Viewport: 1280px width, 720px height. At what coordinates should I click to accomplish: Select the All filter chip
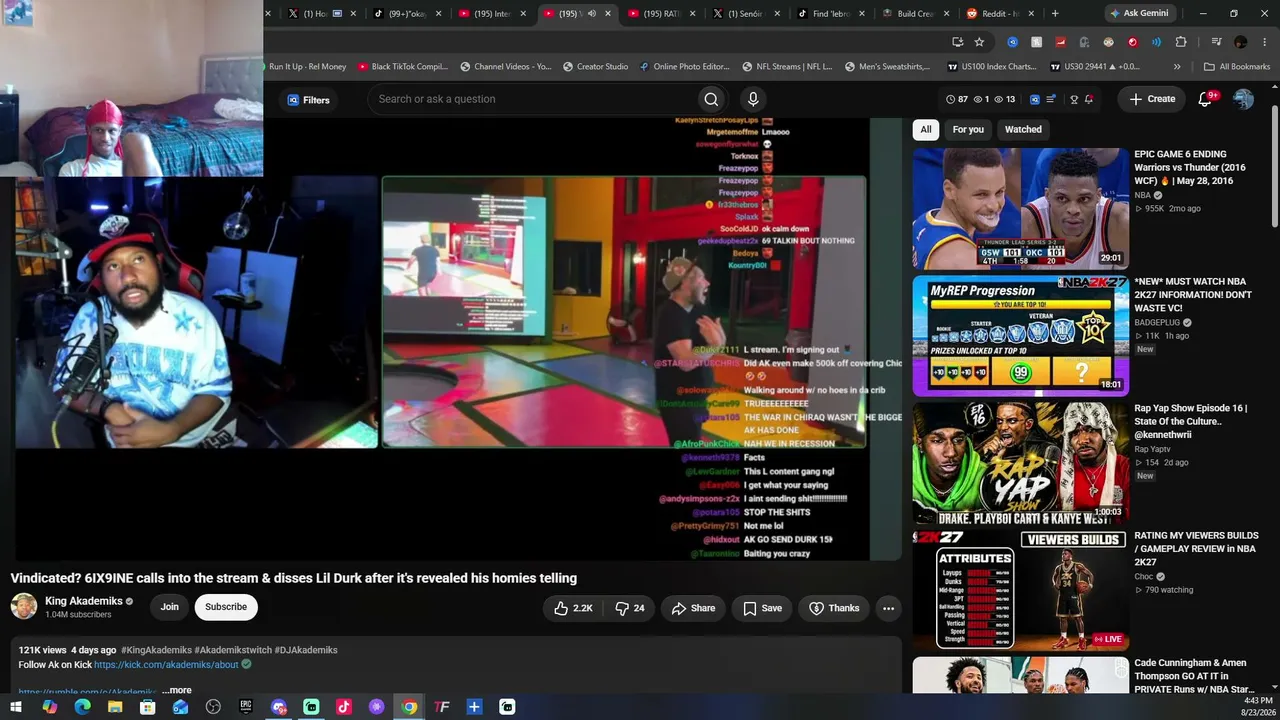click(x=926, y=129)
